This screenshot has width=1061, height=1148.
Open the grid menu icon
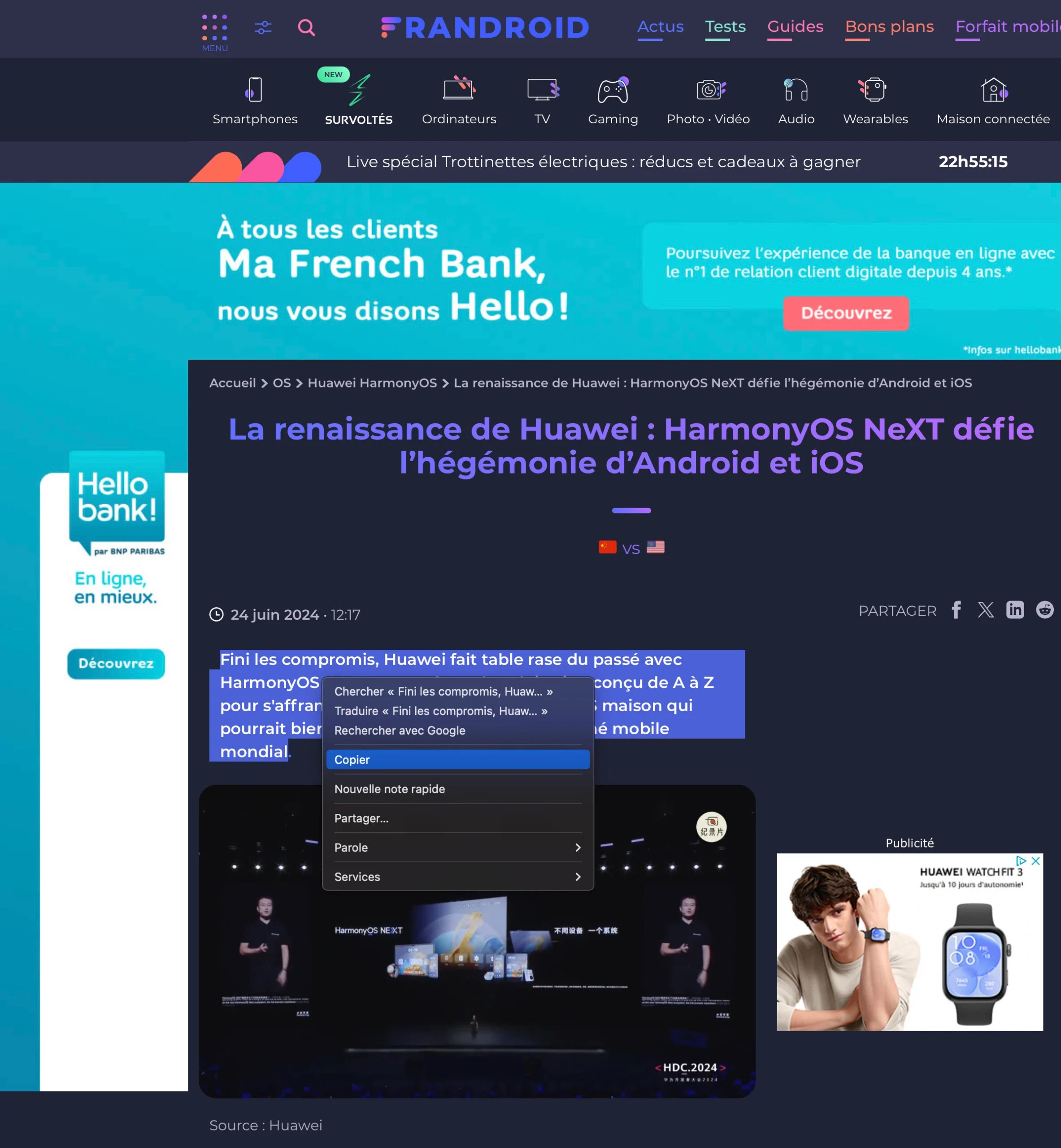coord(214,28)
